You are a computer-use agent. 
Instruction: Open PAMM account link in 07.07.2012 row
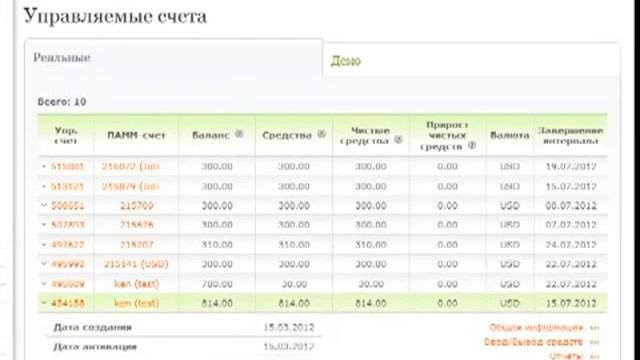(x=136, y=225)
